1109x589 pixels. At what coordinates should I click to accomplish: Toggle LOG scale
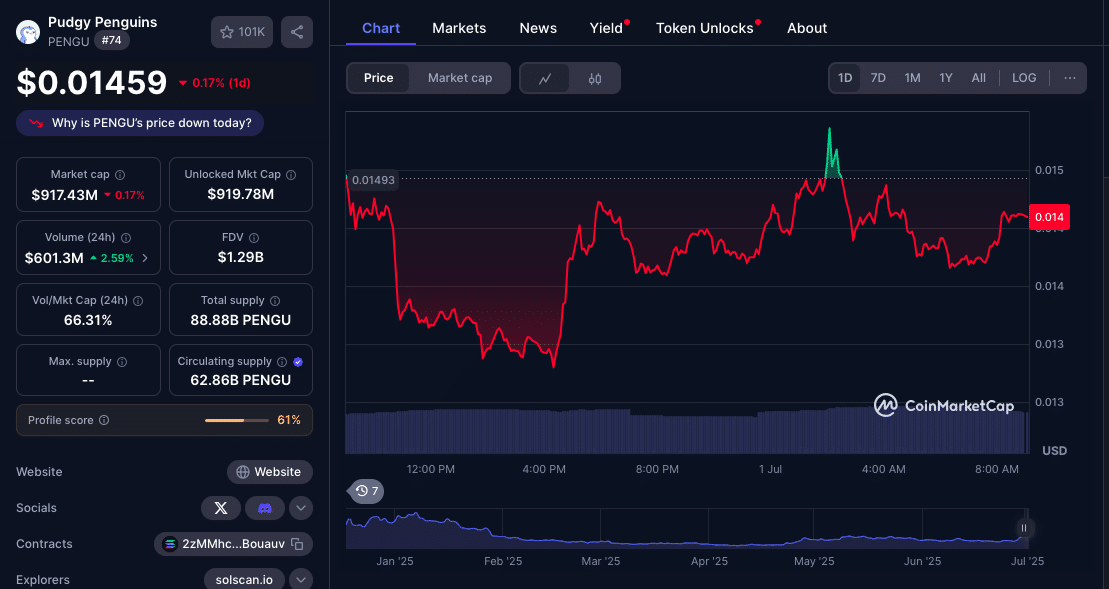[x=1024, y=78]
